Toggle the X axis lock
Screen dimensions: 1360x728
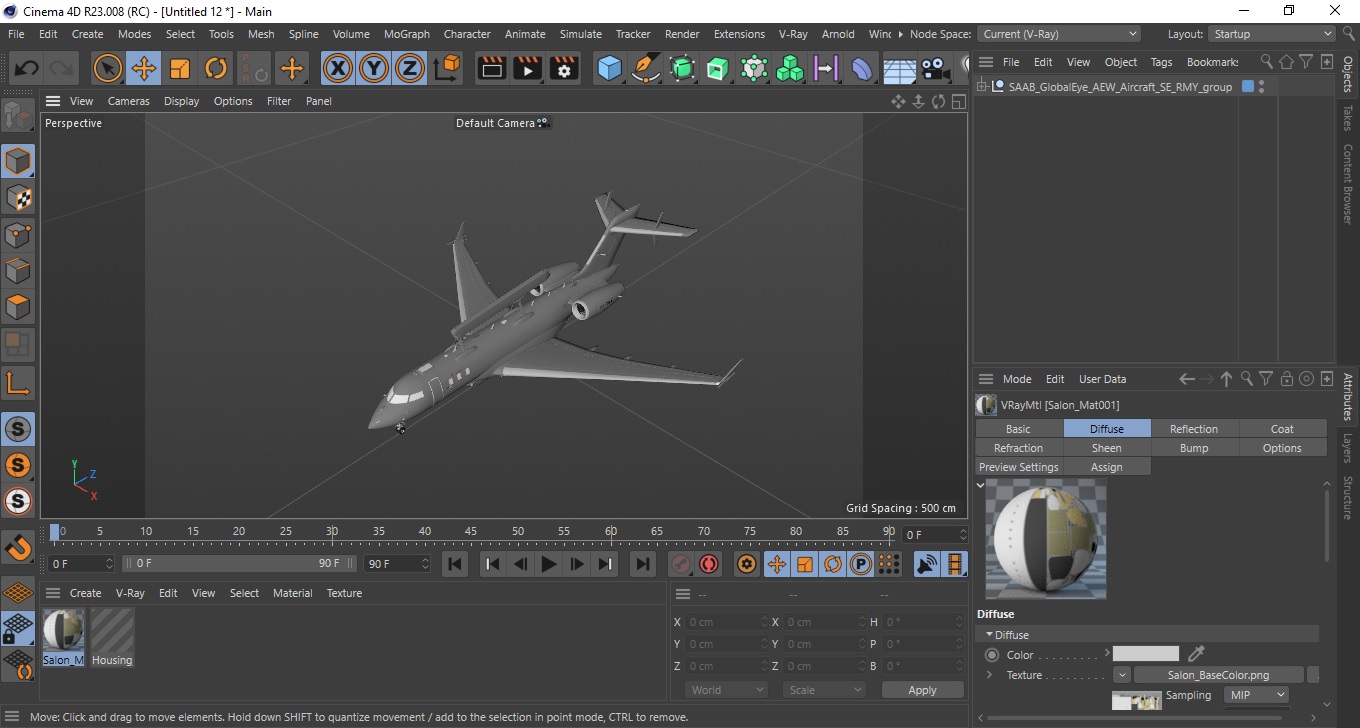pyautogui.click(x=338, y=68)
